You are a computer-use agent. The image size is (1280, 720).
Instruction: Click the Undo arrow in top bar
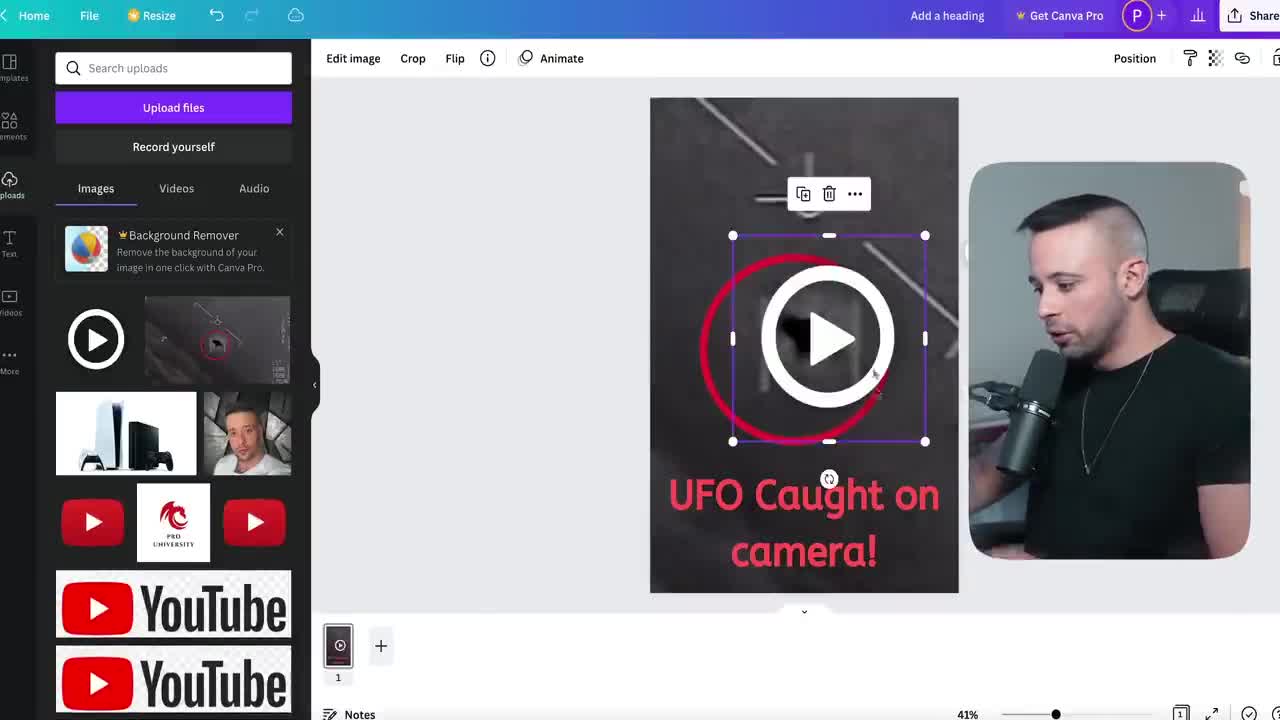click(216, 15)
